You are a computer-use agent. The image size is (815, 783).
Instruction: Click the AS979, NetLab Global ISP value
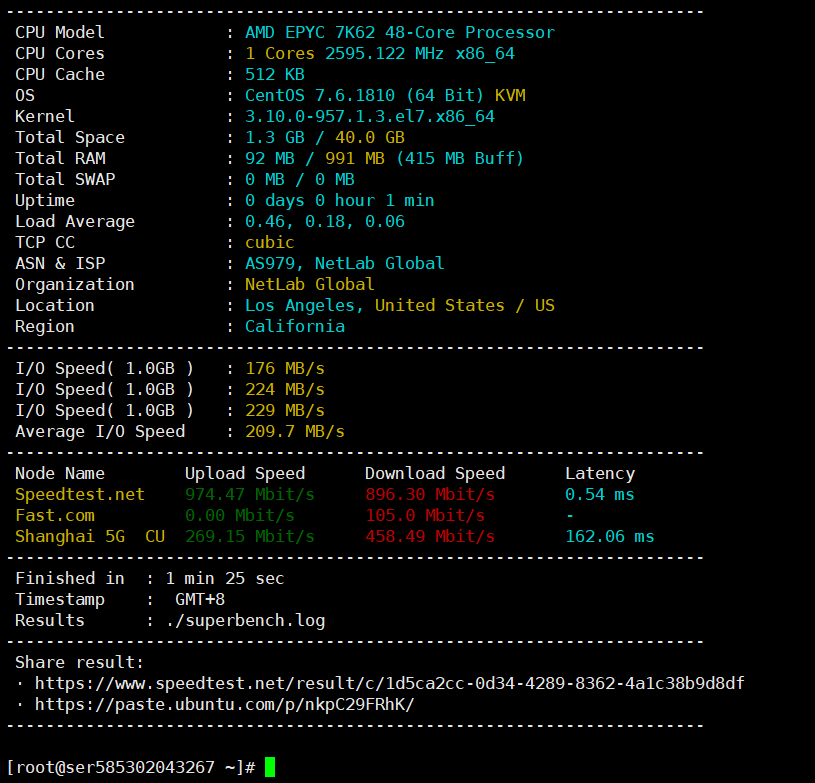coord(344,263)
